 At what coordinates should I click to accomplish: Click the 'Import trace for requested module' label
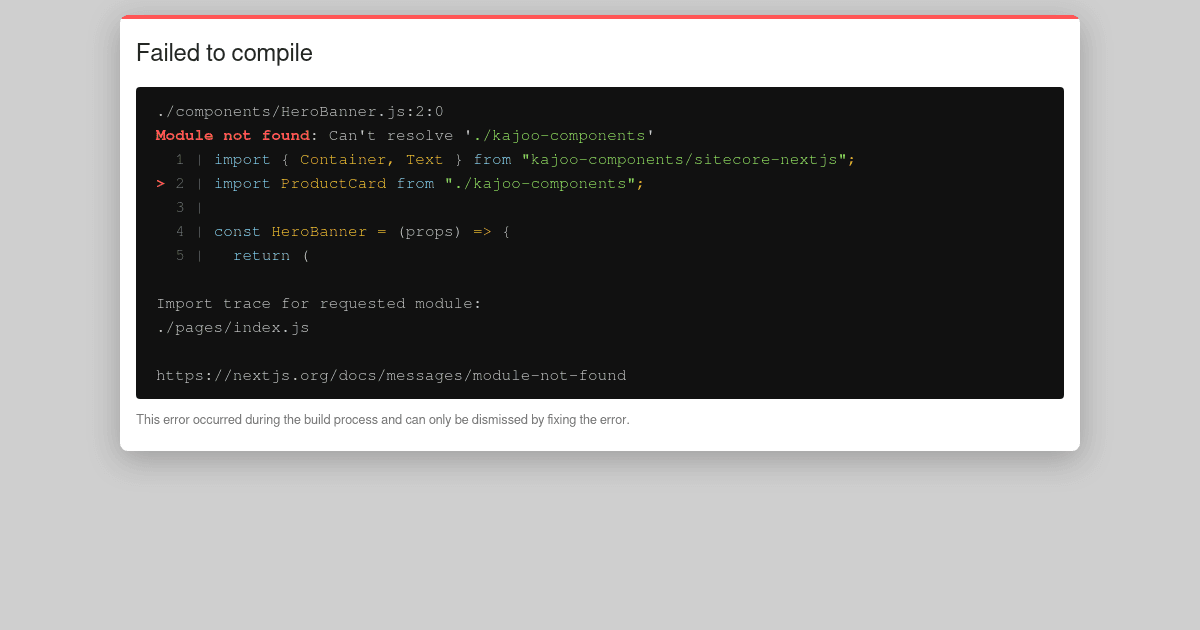coord(318,303)
